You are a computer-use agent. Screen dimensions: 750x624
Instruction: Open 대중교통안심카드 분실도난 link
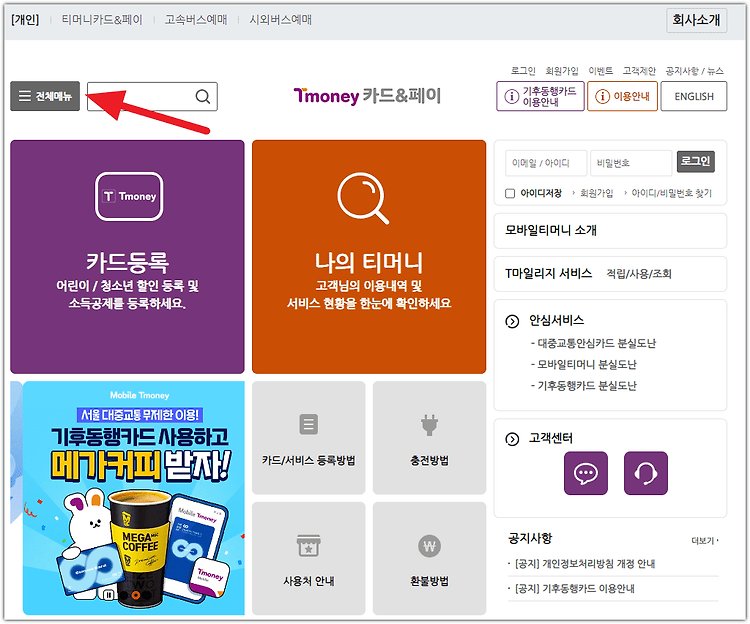coord(596,343)
